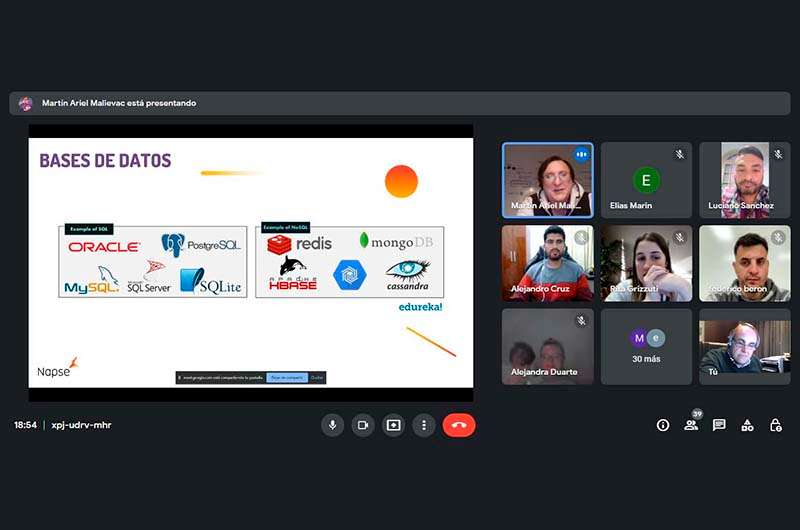Open the activities shapes icon
800x530 pixels.
point(747,425)
